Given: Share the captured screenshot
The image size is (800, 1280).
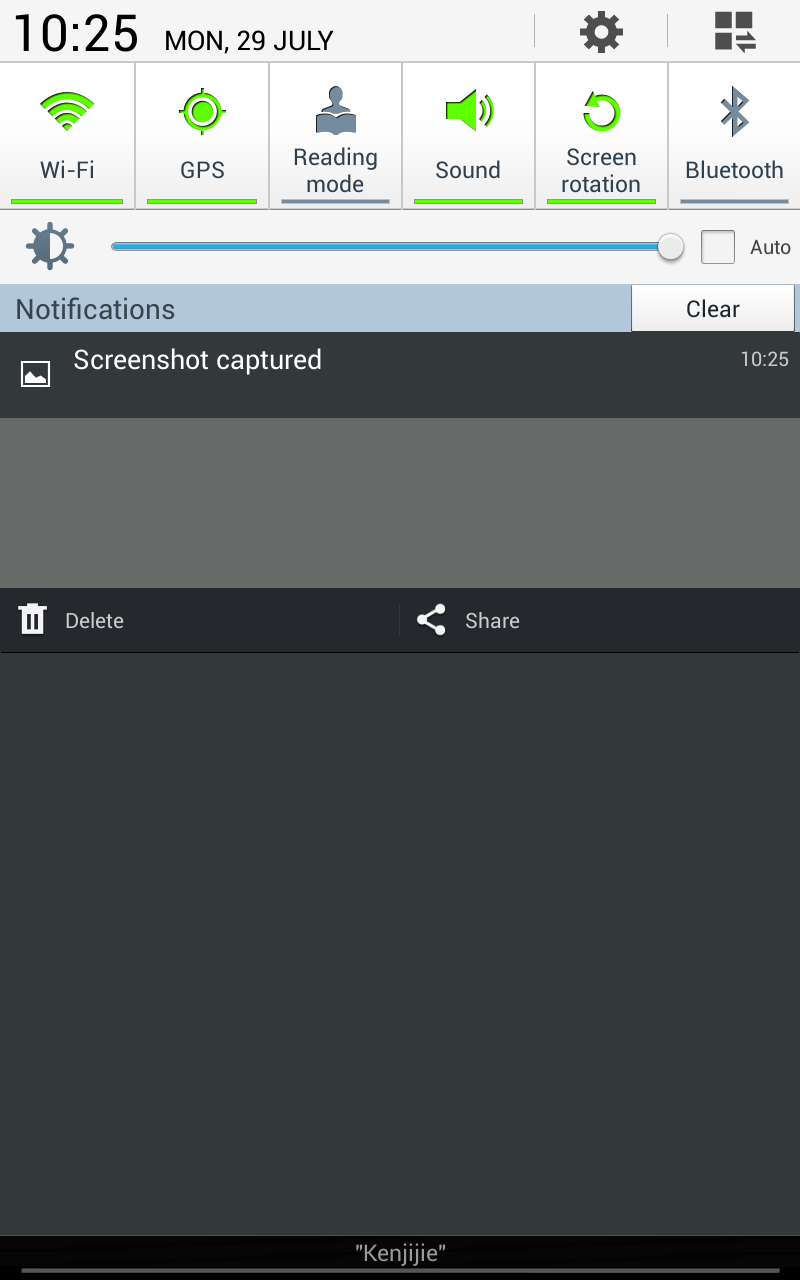Looking at the screenshot, I should click(x=600, y=621).
